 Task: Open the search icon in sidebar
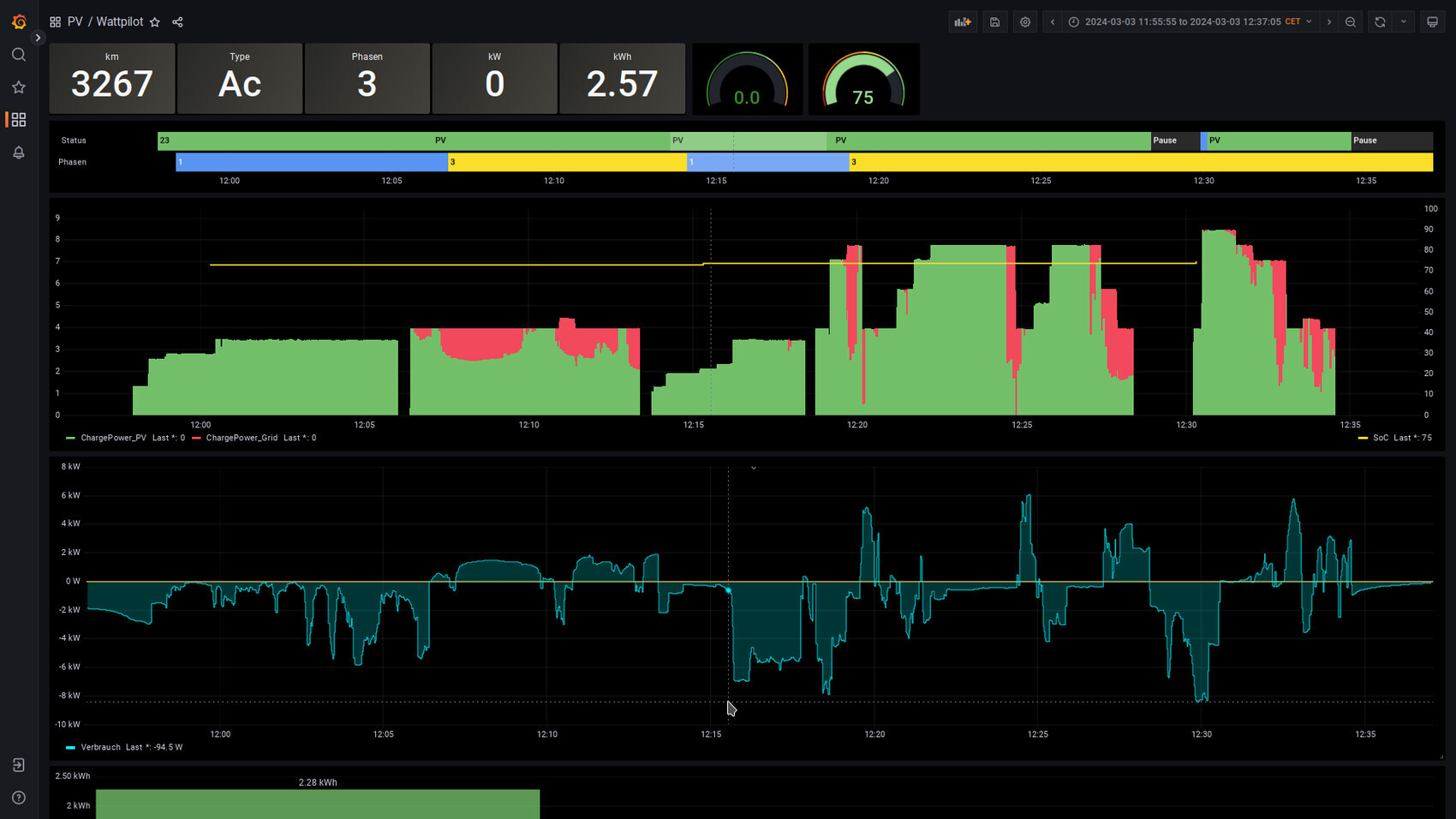19,55
